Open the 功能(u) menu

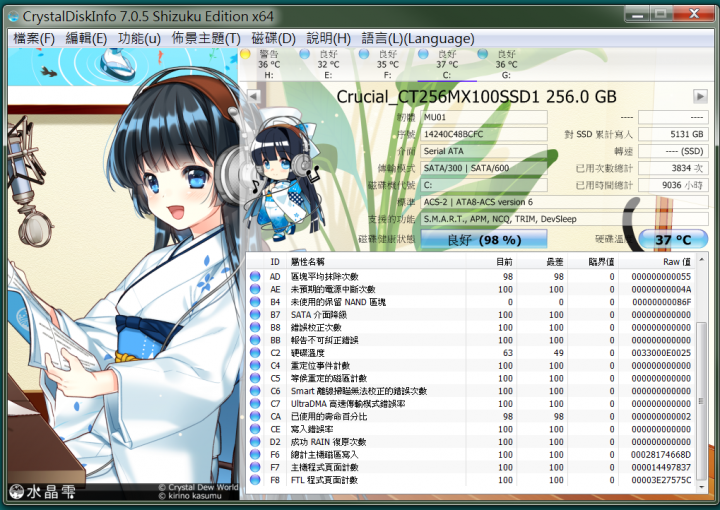pyautogui.click(x=139, y=39)
